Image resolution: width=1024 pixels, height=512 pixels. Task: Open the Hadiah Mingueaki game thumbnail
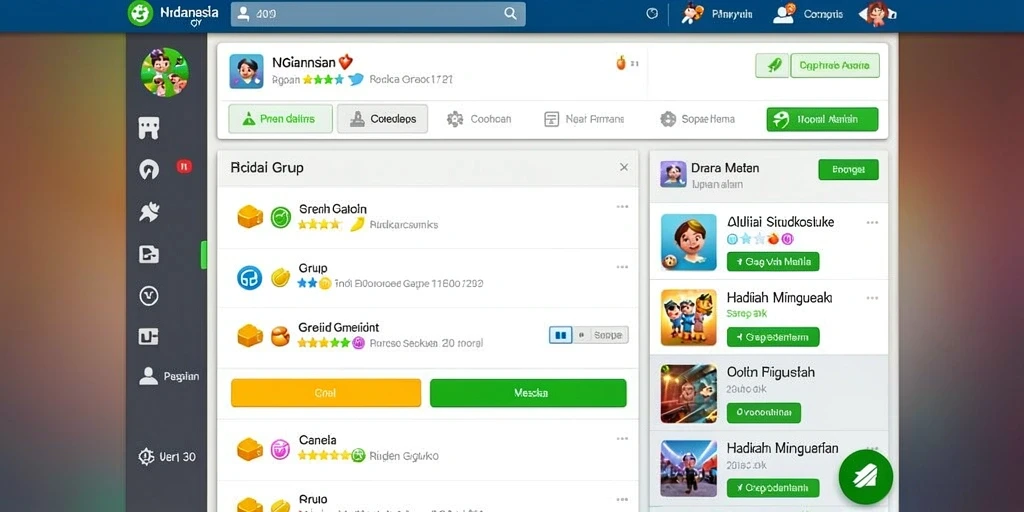coord(689,317)
